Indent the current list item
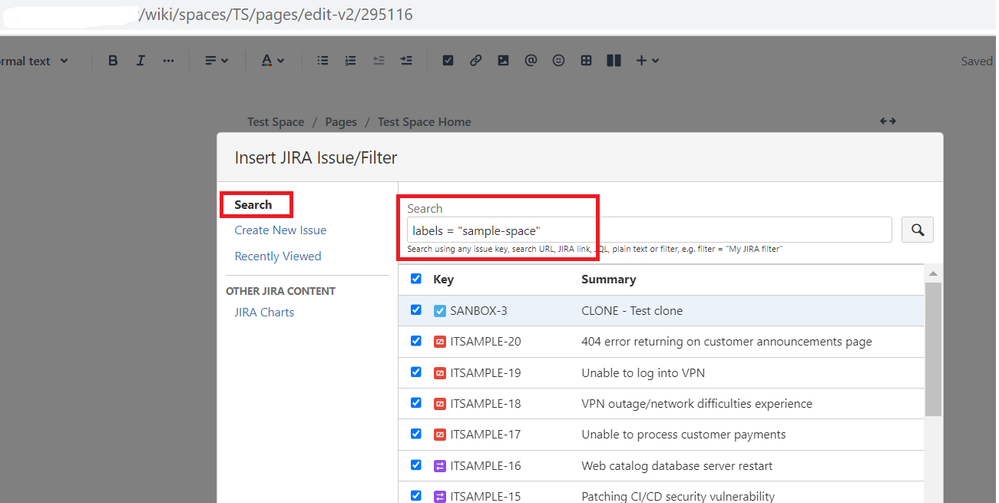The width and height of the screenshot is (999, 503). (x=406, y=61)
